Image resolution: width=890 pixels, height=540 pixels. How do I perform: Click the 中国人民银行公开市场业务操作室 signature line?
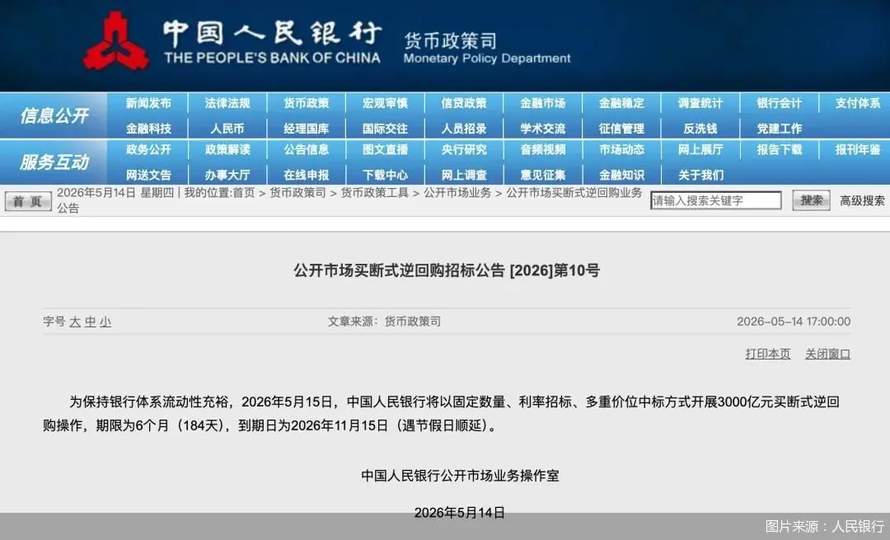pos(460,475)
